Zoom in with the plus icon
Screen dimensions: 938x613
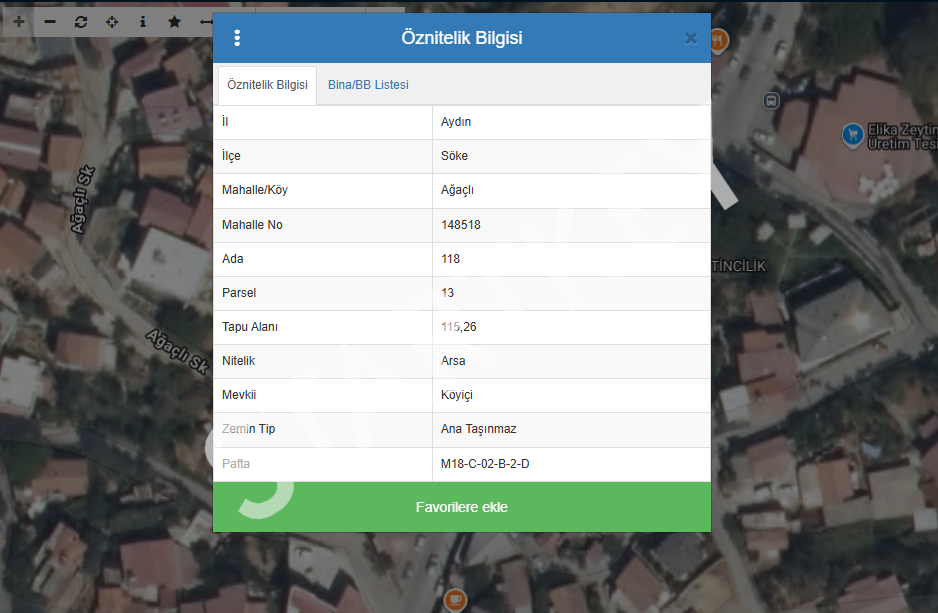click(19, 22)
